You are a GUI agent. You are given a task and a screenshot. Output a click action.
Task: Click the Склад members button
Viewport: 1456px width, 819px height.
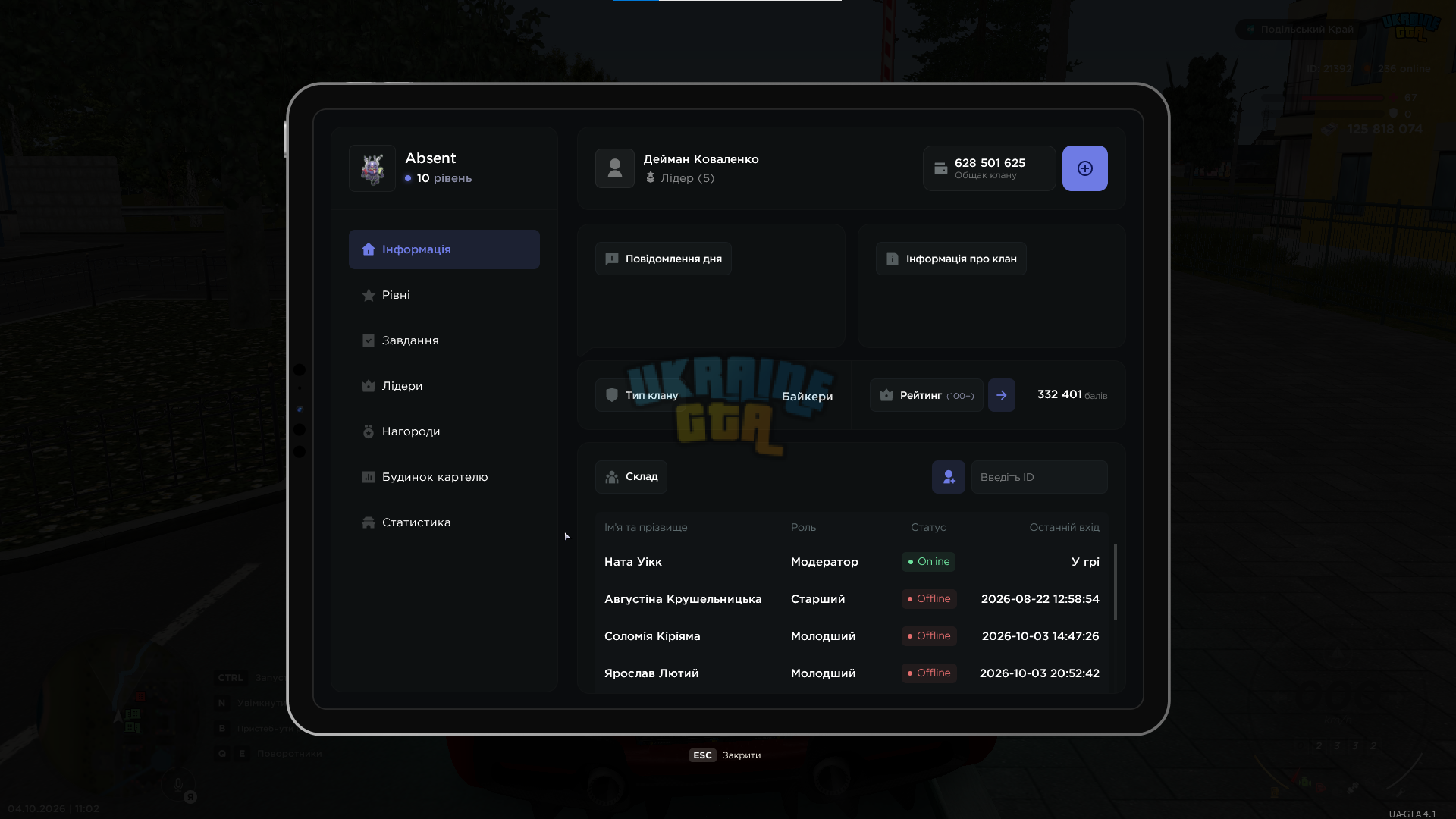[x=631, y=477]
